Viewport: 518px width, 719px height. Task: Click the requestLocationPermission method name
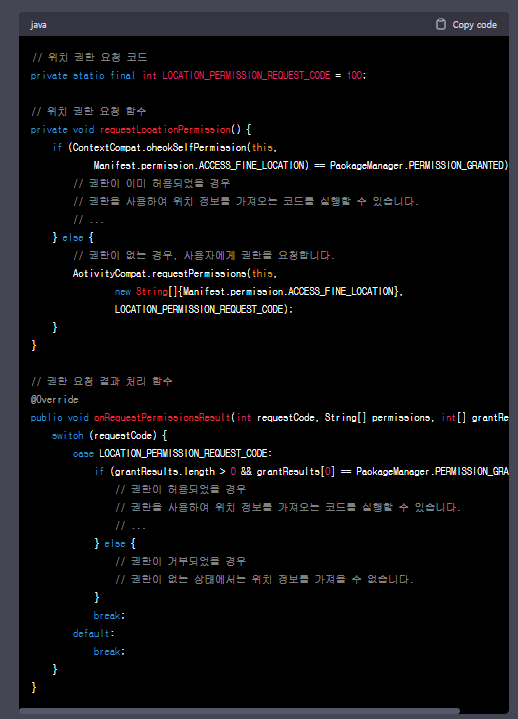tap(165, 129)
